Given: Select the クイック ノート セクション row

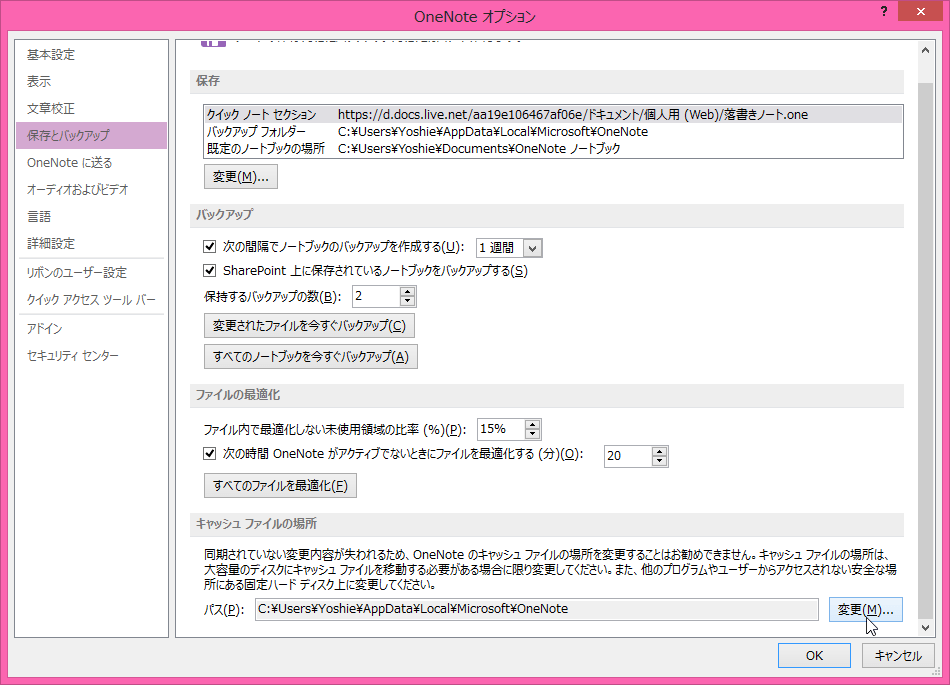Looking at the screenshot, I should [553, 114].
